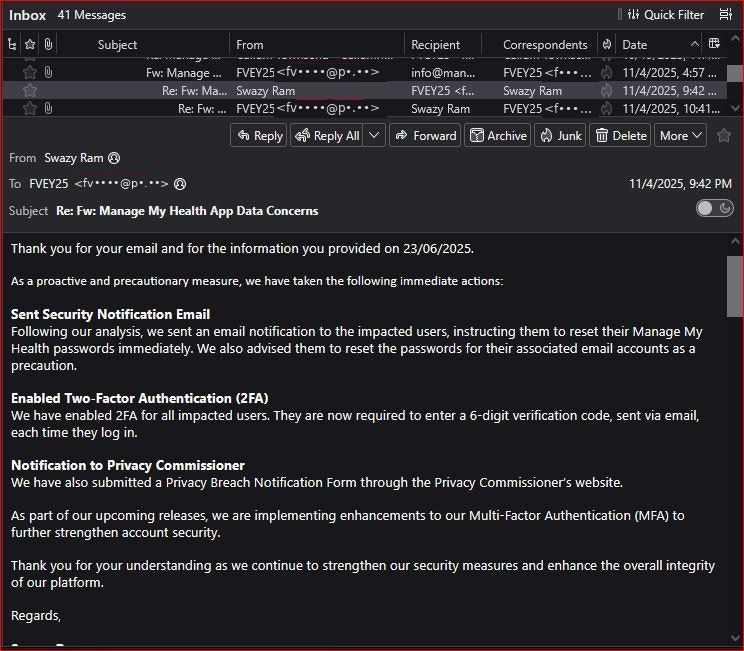Click sender name Swazy Ram in header
The width and height of the screenshot is (744, 651).
pyautogui.click(x=74, y=158)
